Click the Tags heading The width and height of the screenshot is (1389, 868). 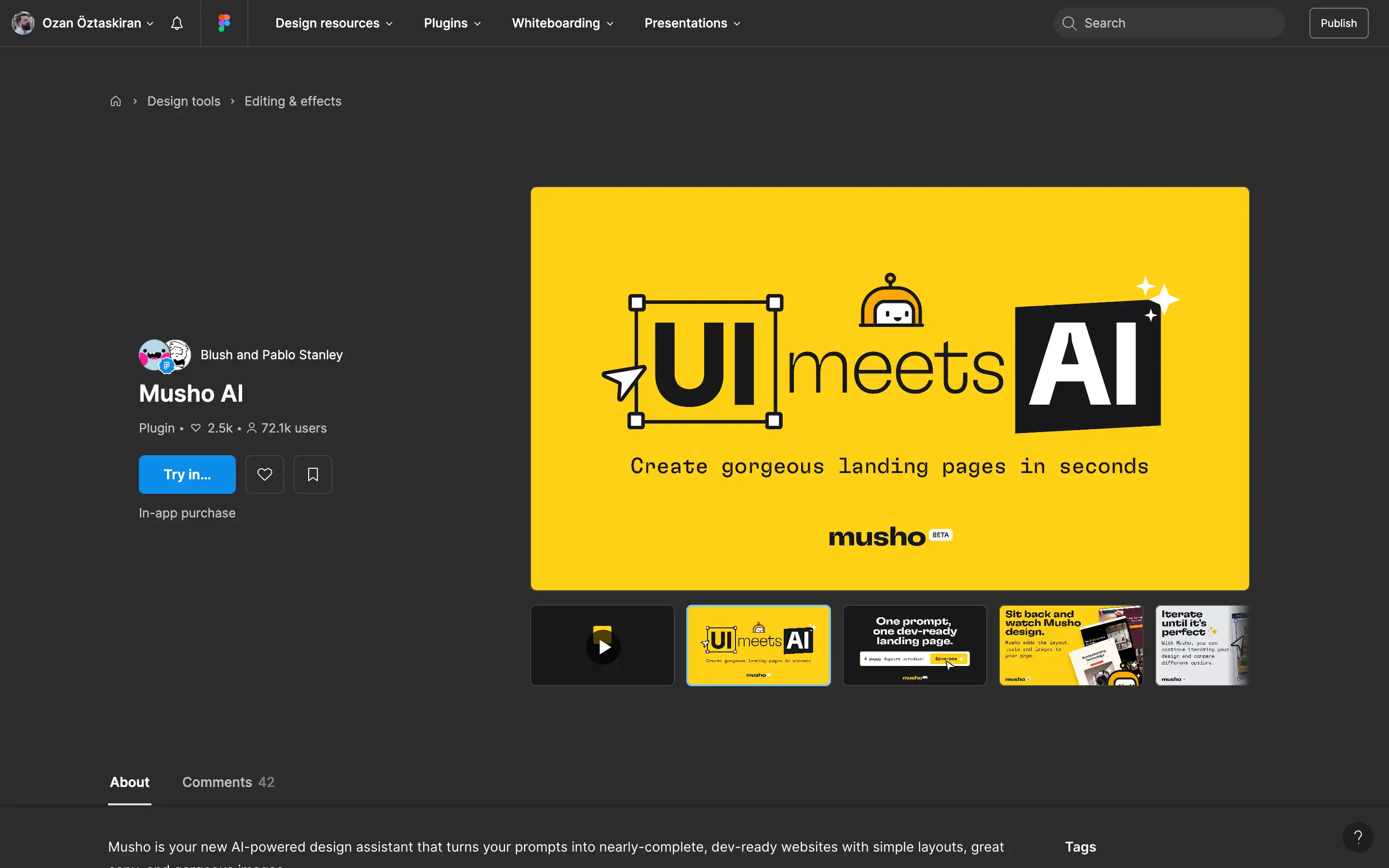coord(1080,847)
